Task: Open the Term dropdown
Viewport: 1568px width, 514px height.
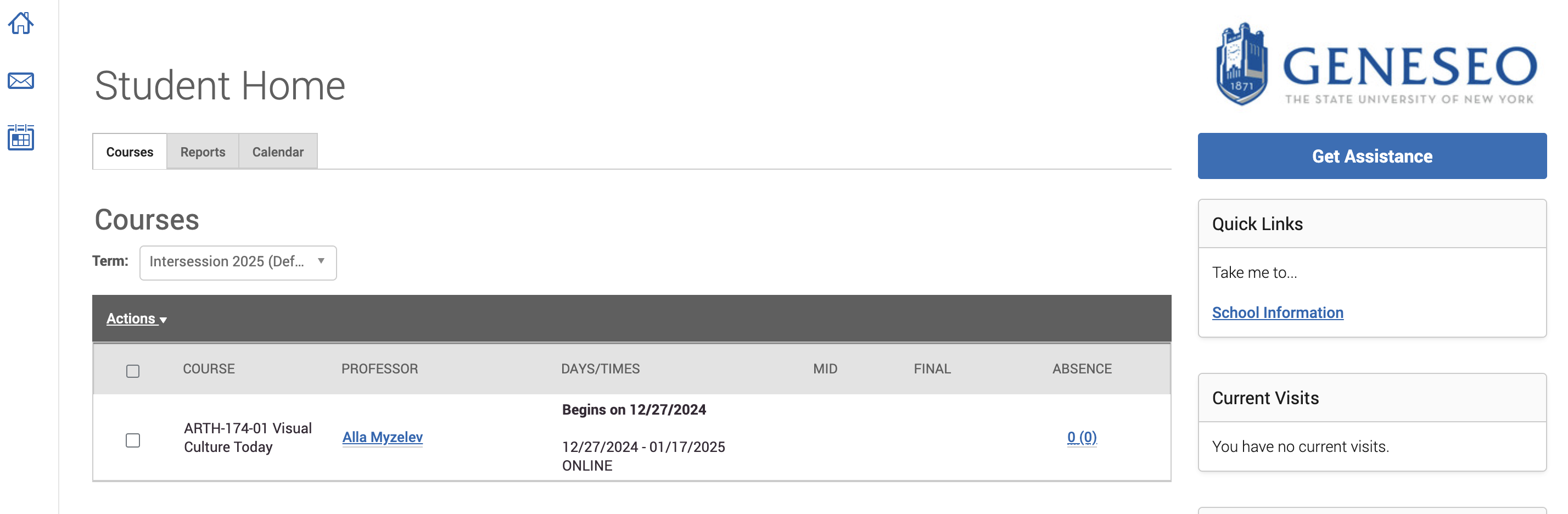Action: (x=237, y=262)
